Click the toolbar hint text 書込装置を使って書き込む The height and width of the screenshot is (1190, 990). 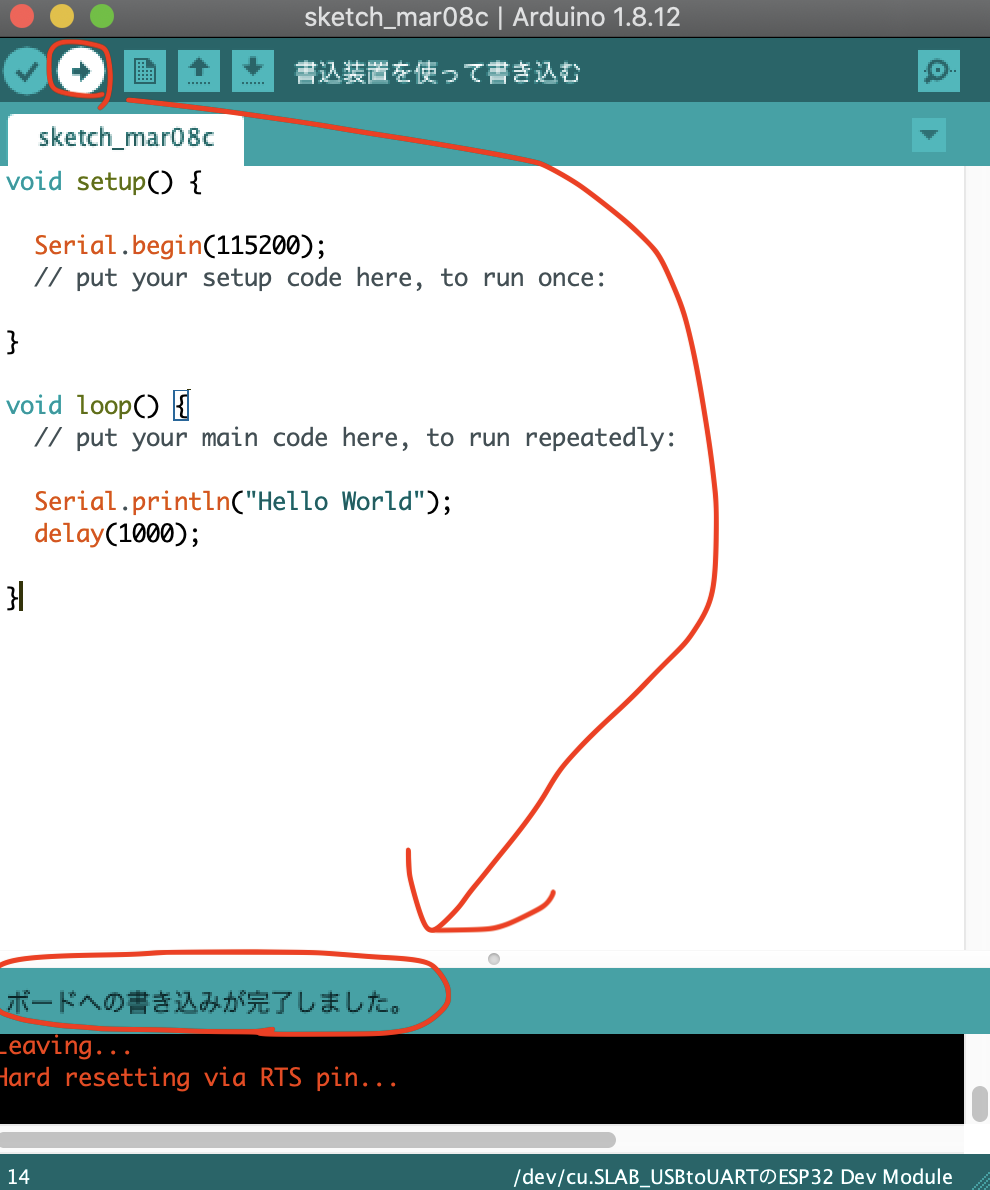pyautogui.click(x=437, y=72)
